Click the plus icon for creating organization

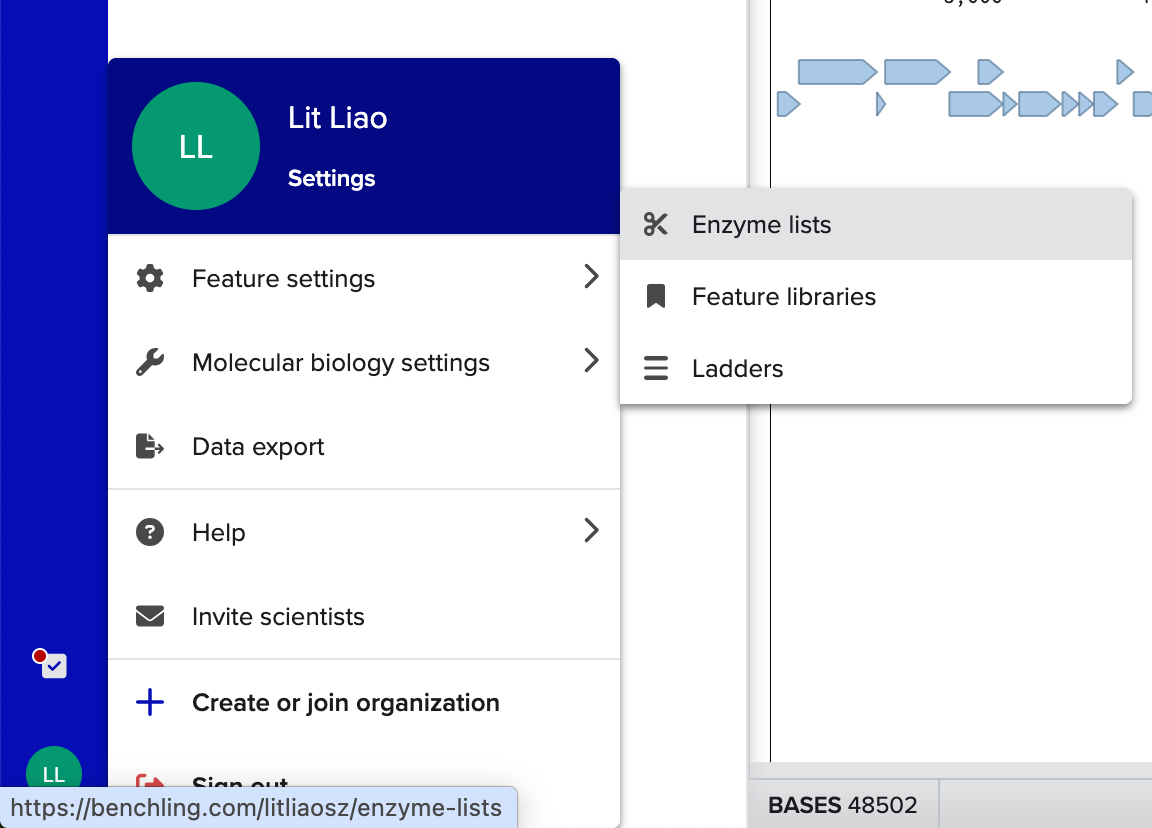[x=150, y=703]
